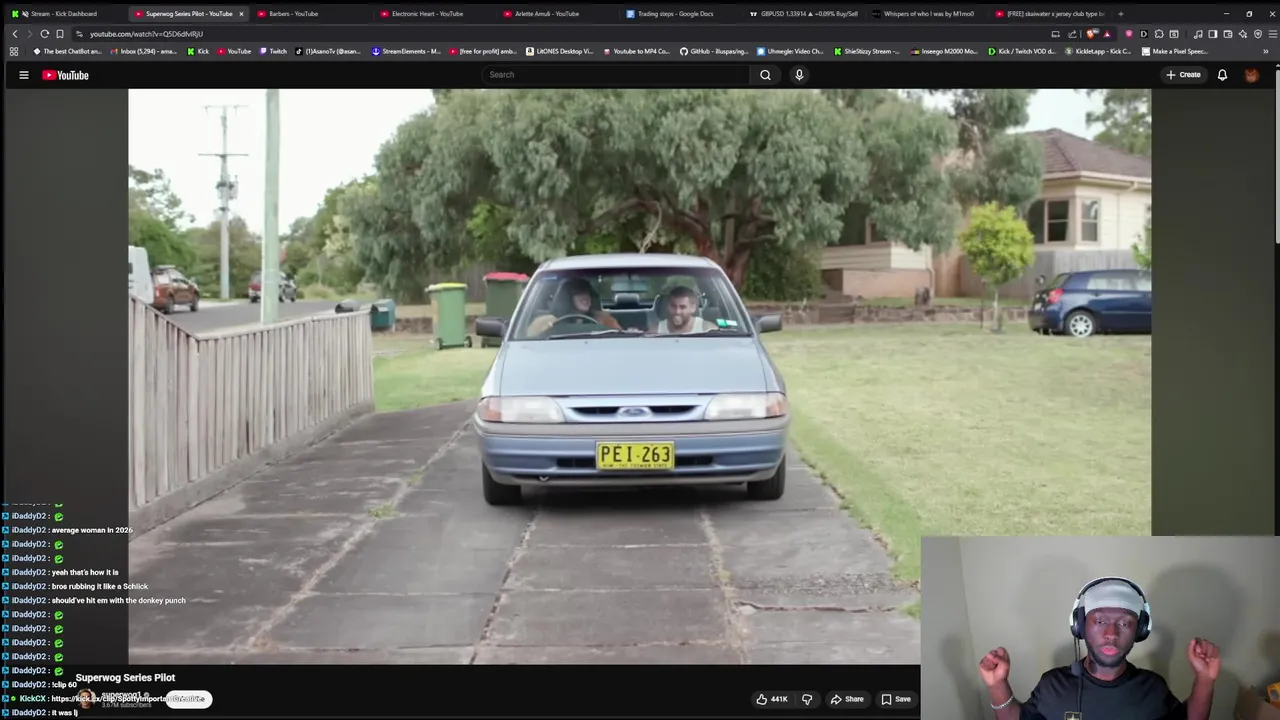Open the Superwog channel avatar
1280x720 pixels.
tap(86, 699)
